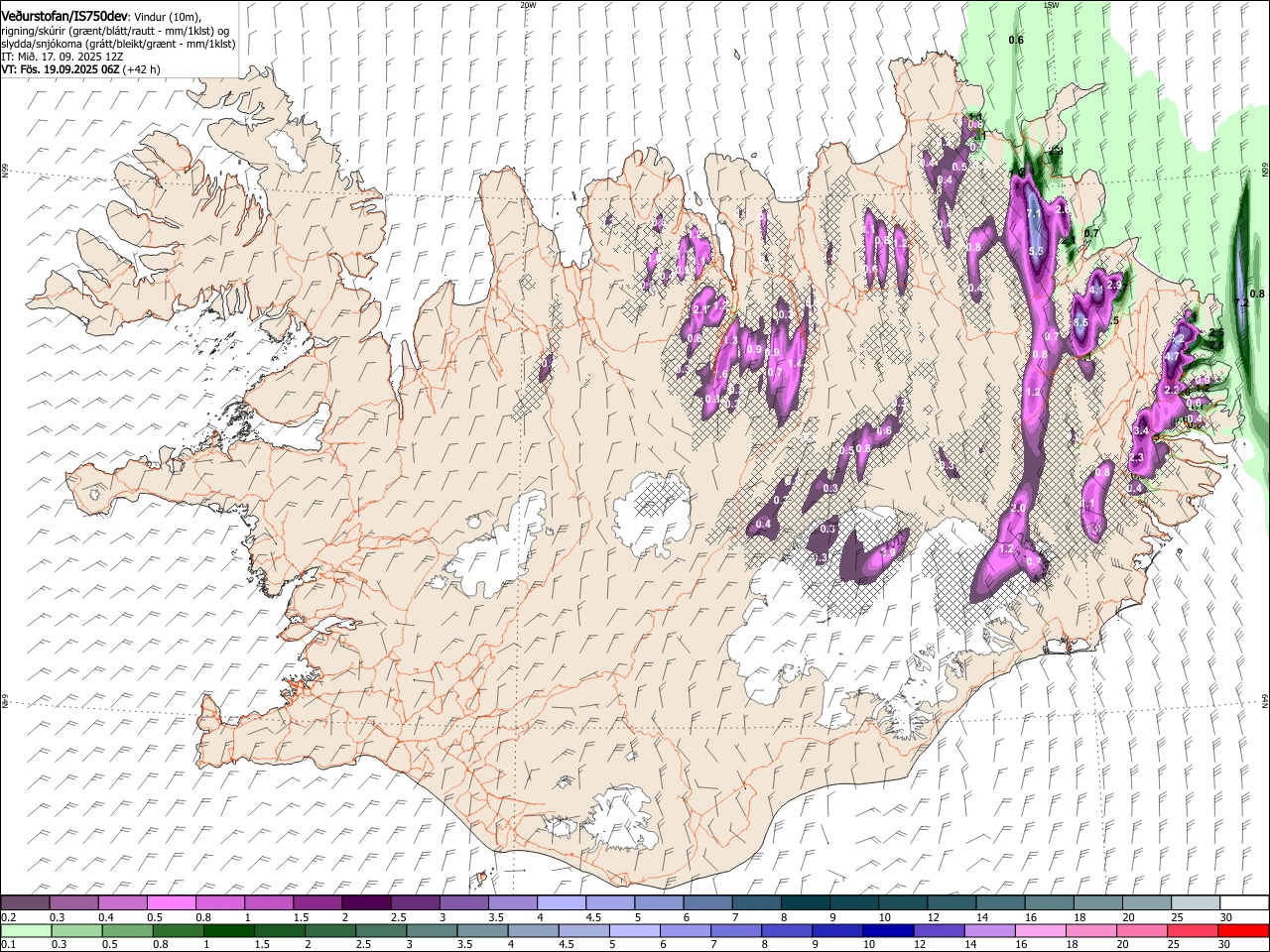Click the dusky mauve 0.2 swatch in the top legend row
Screen dimensions: 1270x952
[x=25, y=903]
